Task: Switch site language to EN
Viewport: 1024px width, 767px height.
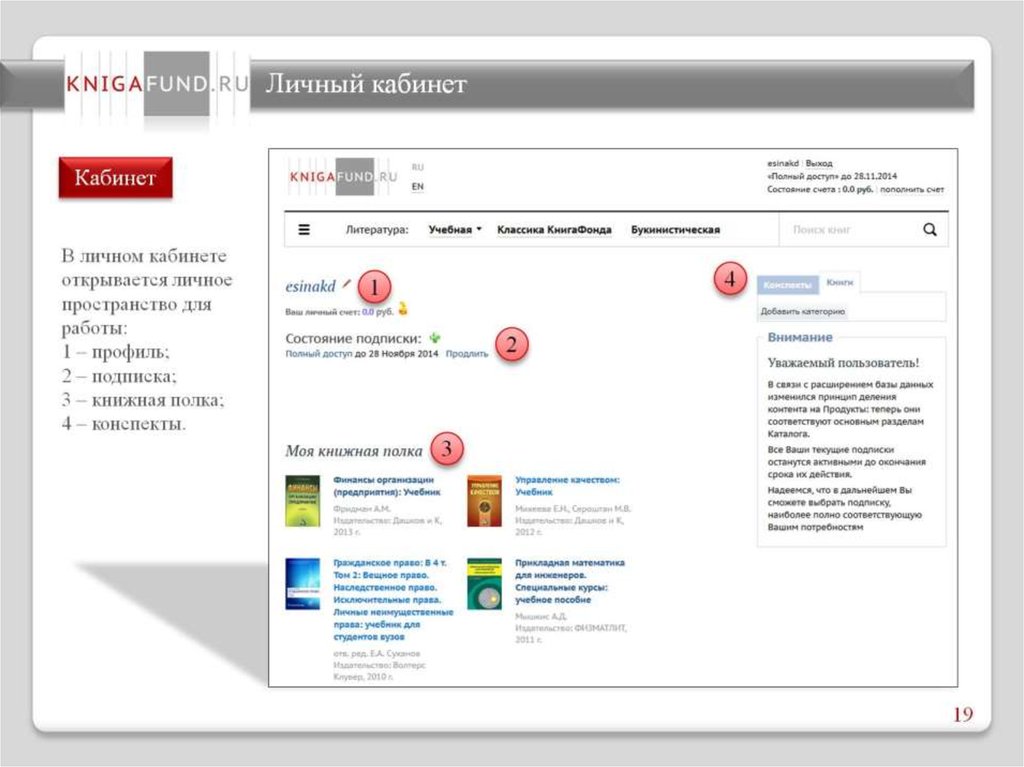Action: click(417, 186)
